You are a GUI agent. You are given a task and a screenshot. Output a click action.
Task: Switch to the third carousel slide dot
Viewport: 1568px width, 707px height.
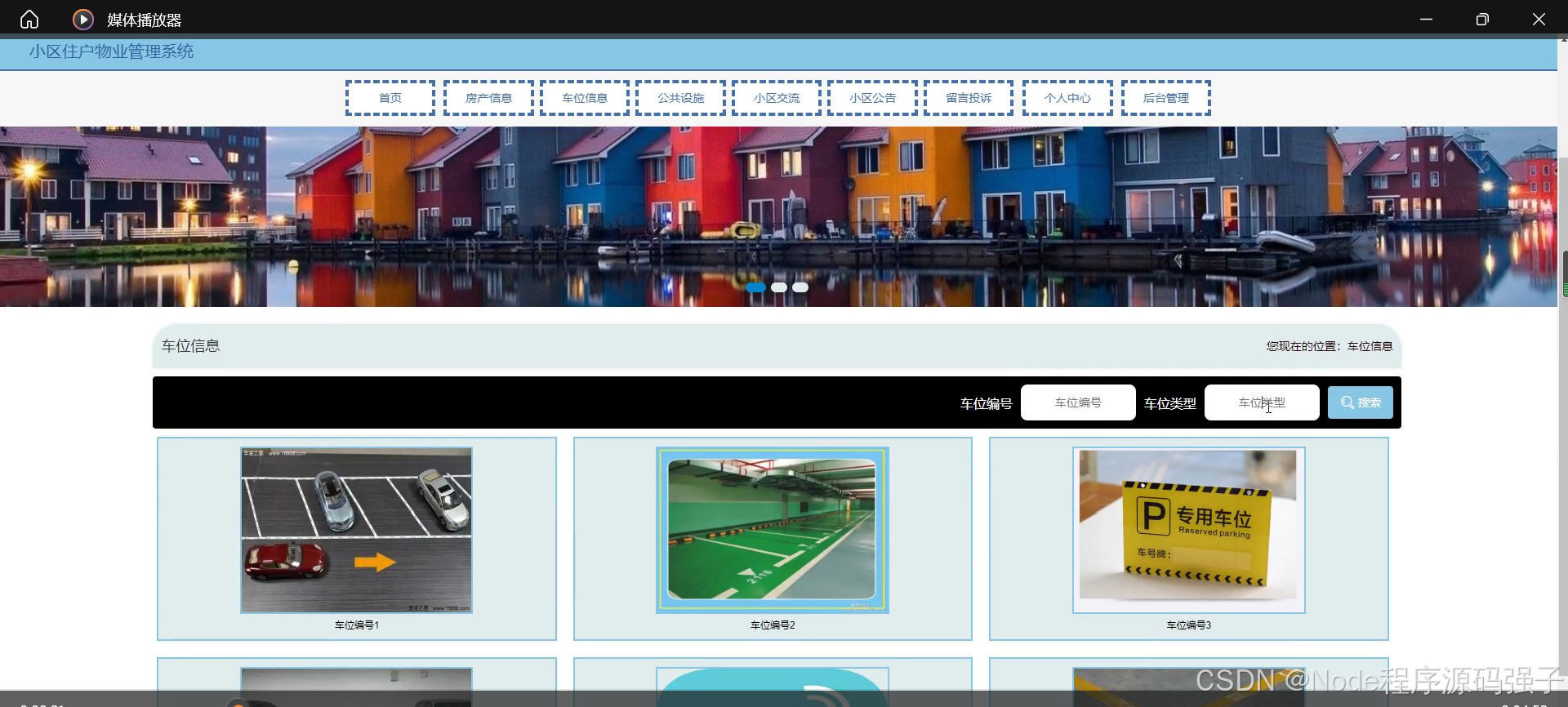point(800,287)
